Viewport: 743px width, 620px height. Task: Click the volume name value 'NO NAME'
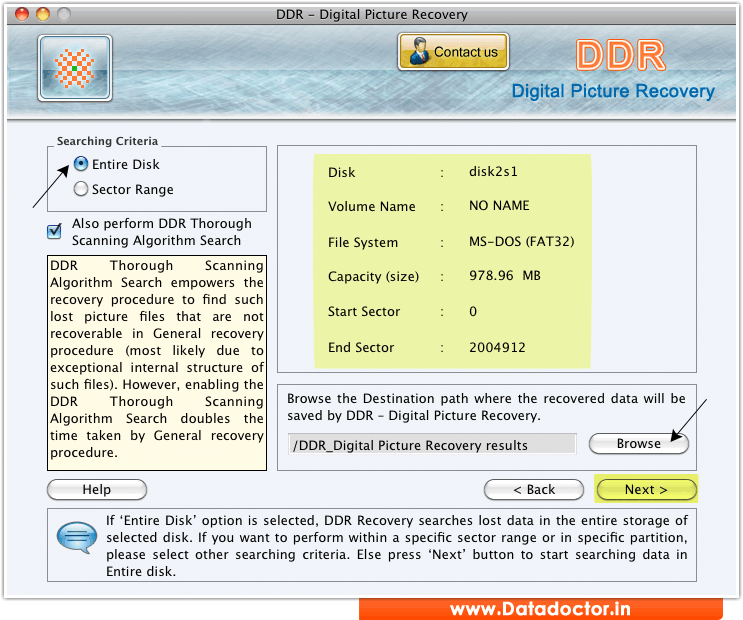[499, 206]
